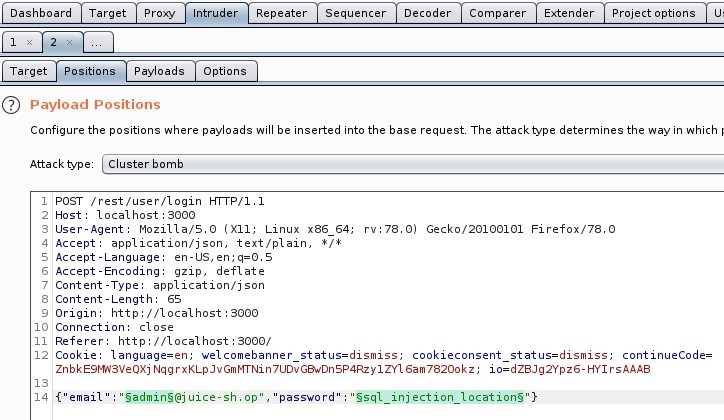
Task: Select the Intruder tab
Action: click(x=216, y=13)
